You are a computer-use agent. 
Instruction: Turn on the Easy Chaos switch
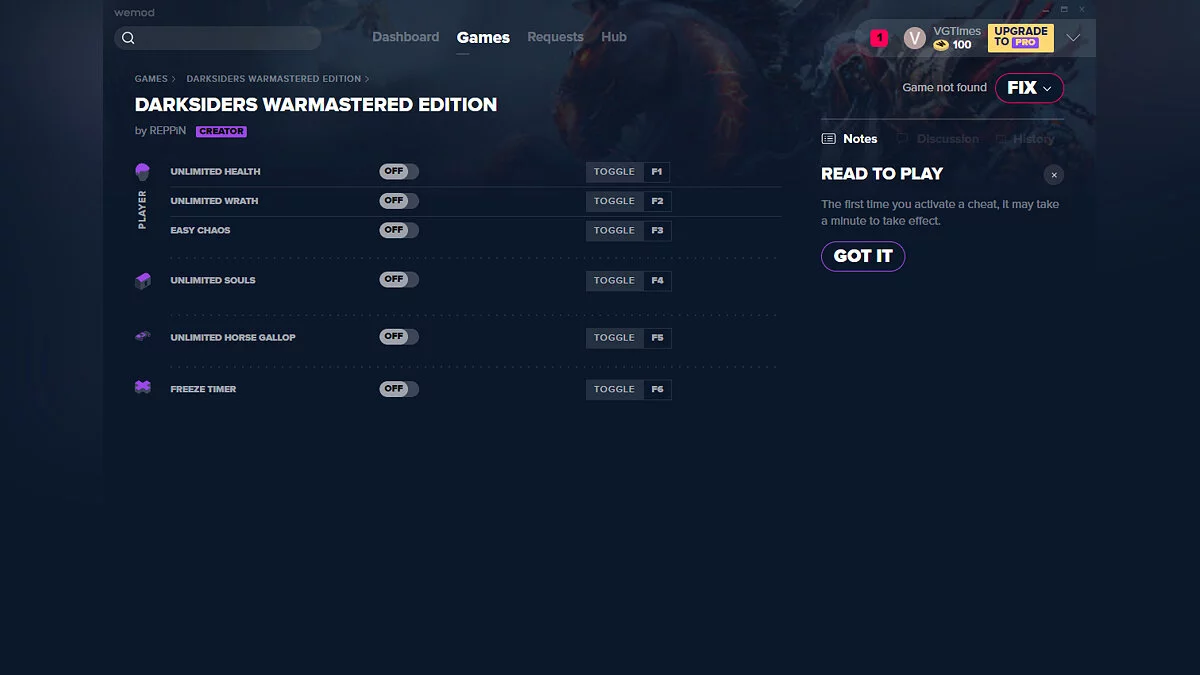pyautogui.click(x=398, y=230)
